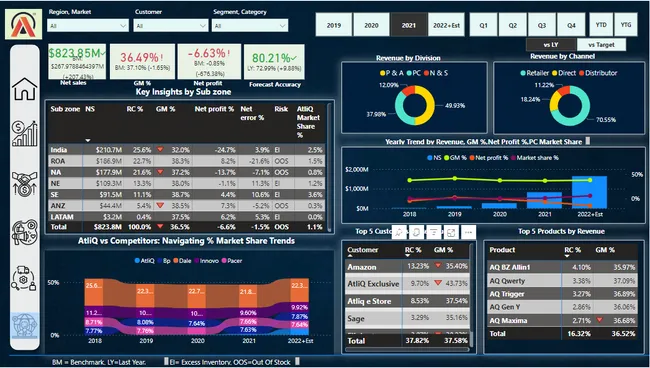Click the vertical scrollbar of Sub zone table
The height and width of the screenshot is (368, 650).
(x=330, y=166)
